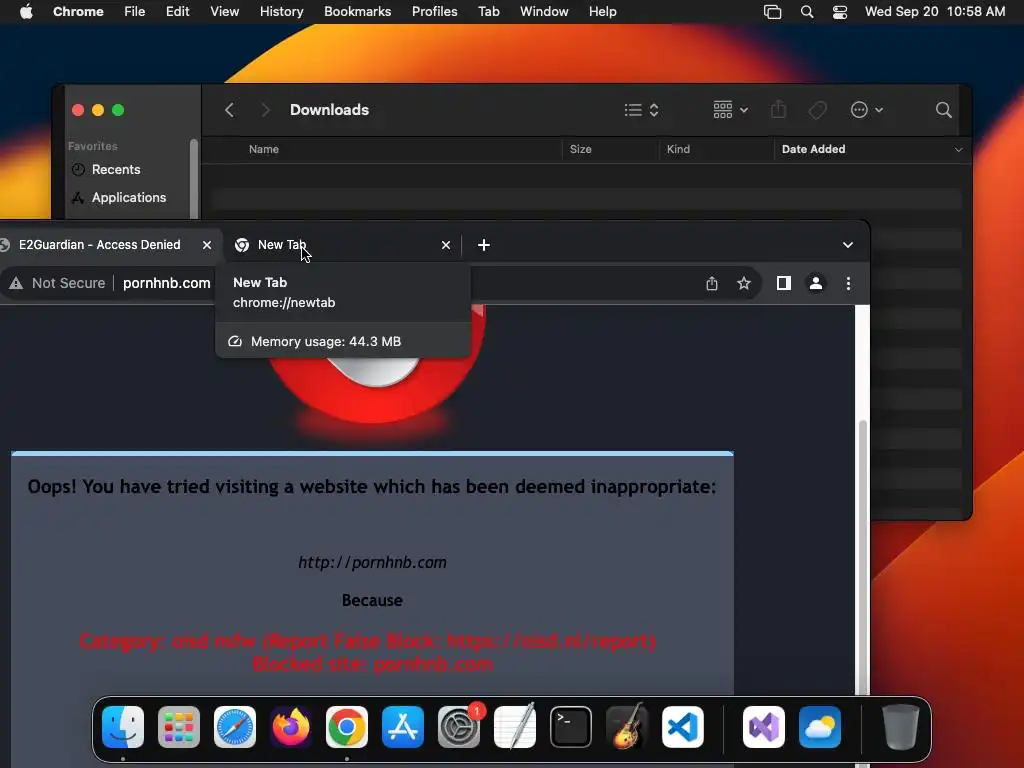Open App Store from the Dock

403,727
